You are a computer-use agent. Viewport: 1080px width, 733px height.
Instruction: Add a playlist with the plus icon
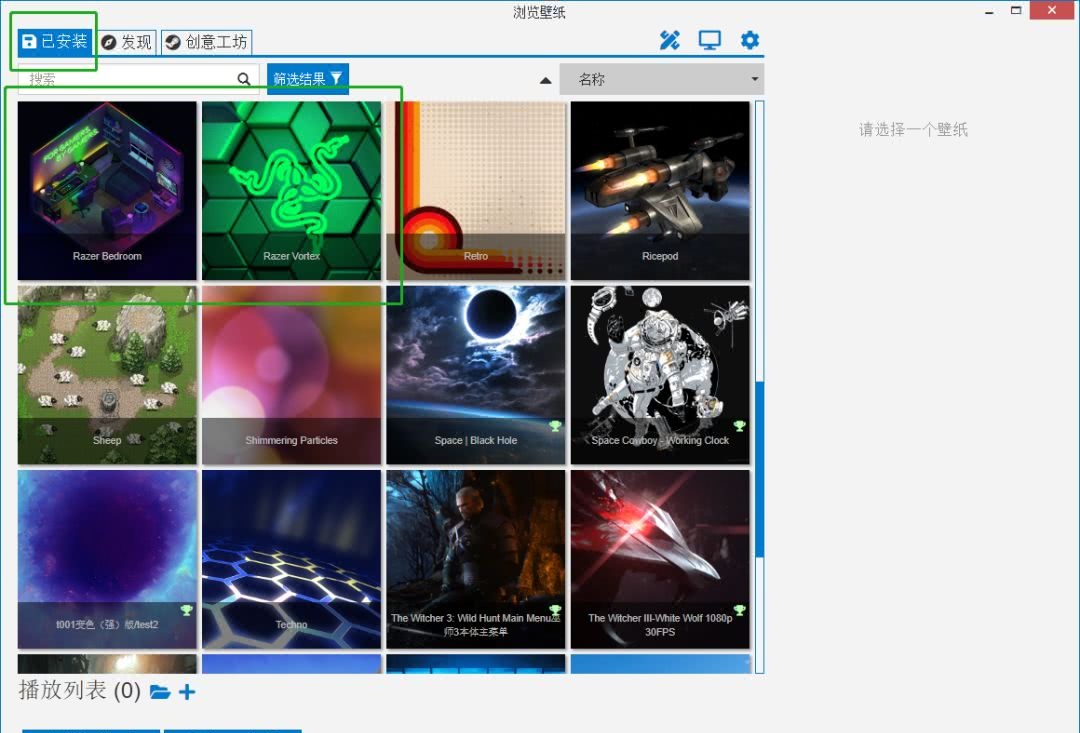[x=187, y=692]
